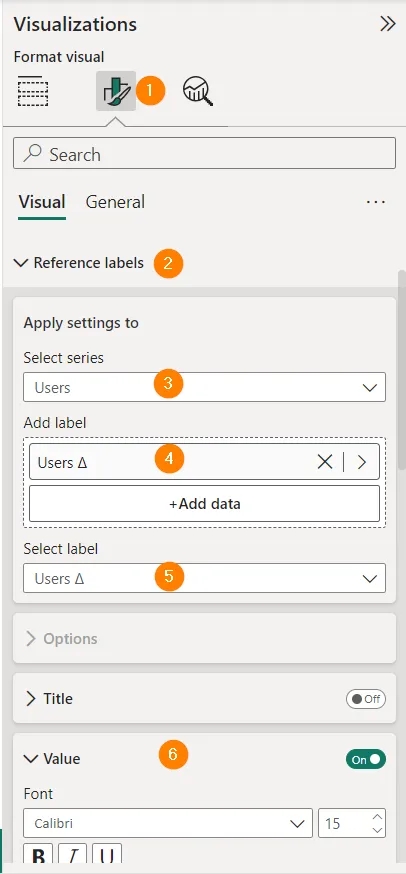Open the Select series dropdown
This screenshot has width=406, height=874.
pyautogui.click(x=204, y=387)
